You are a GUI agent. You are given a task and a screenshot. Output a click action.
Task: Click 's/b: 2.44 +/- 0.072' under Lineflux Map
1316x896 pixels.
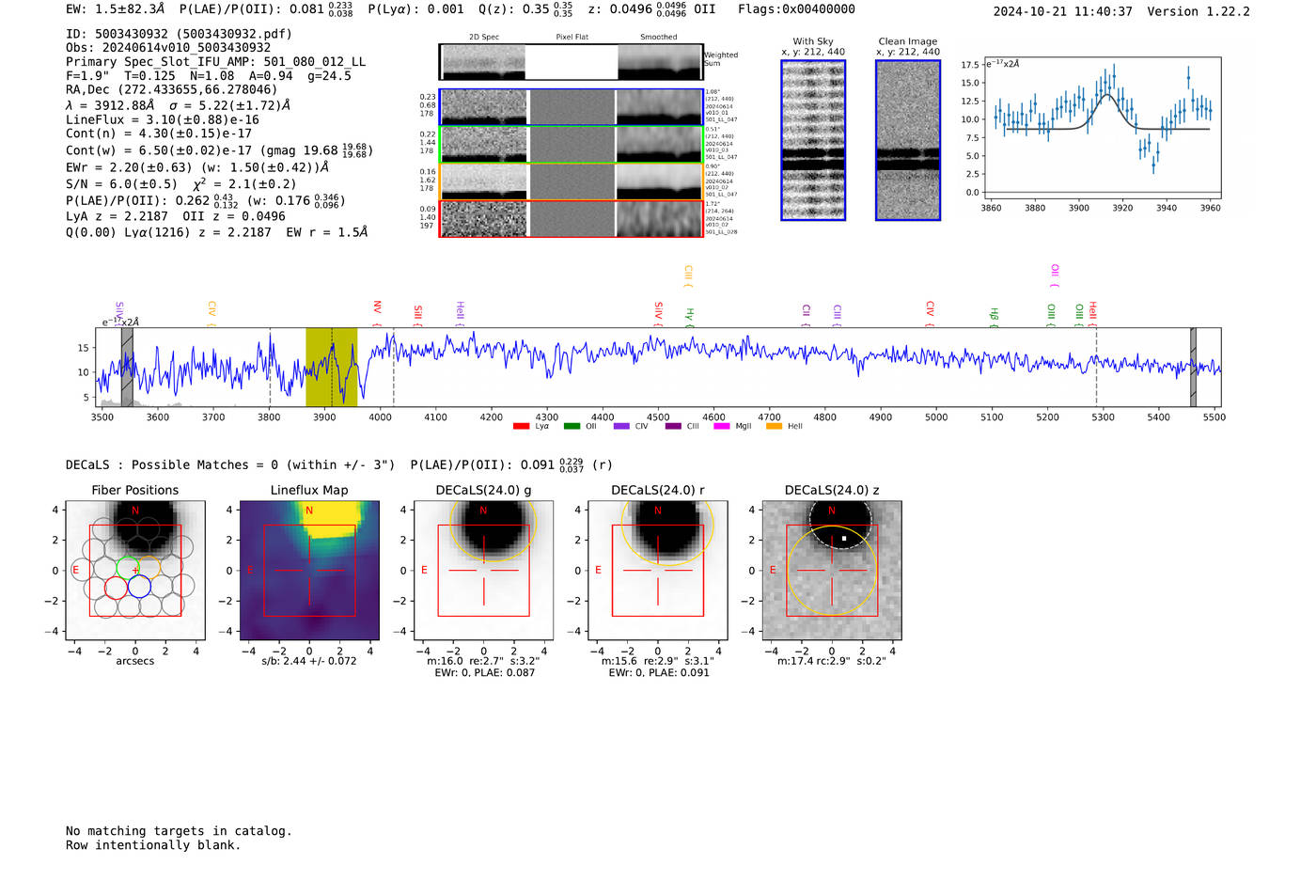pos(309,661)
